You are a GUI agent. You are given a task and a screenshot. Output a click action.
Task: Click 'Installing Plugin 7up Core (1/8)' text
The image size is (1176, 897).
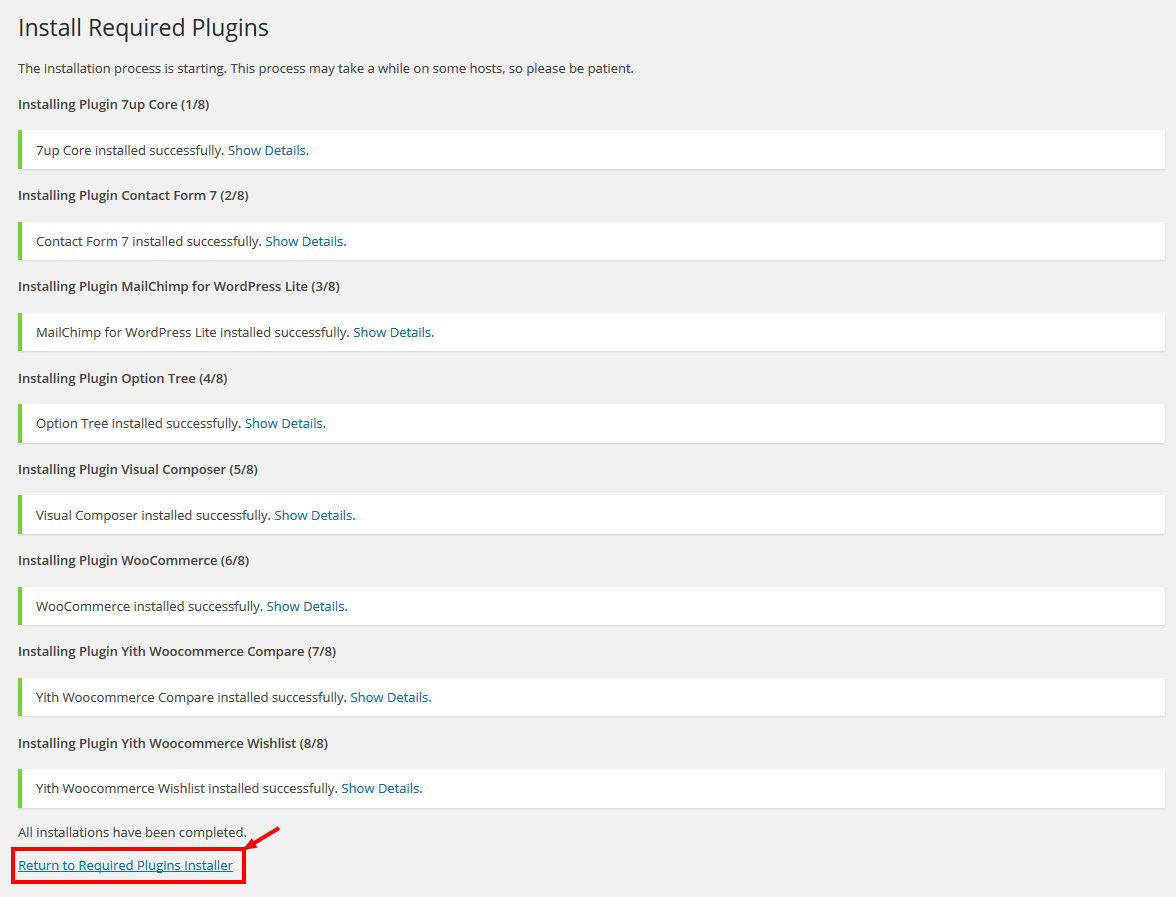pos(113,104)
